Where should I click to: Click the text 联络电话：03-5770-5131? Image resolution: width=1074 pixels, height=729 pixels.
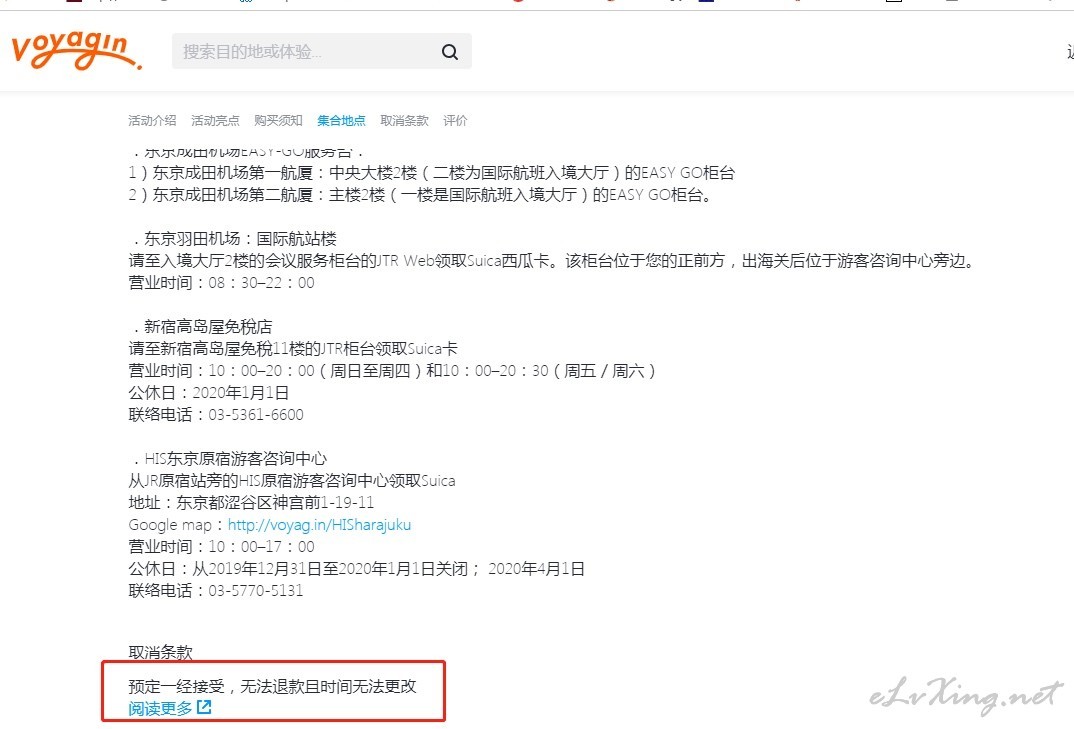[x=216, y=591]
